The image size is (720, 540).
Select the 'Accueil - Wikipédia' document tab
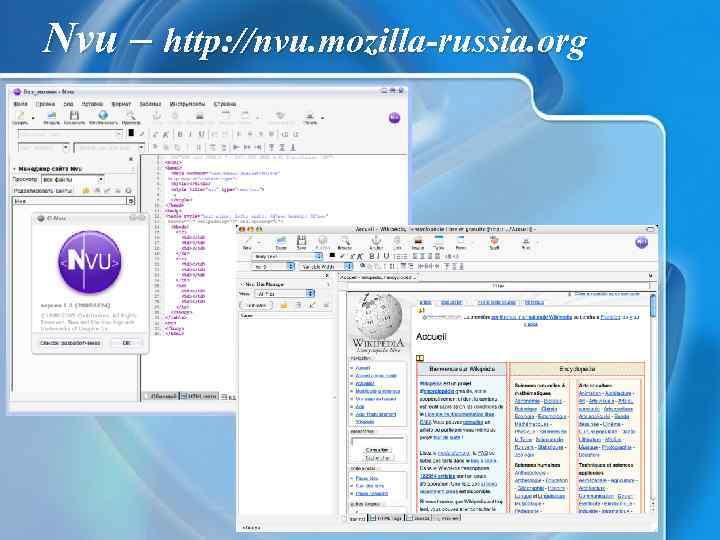tap(378, 277)
